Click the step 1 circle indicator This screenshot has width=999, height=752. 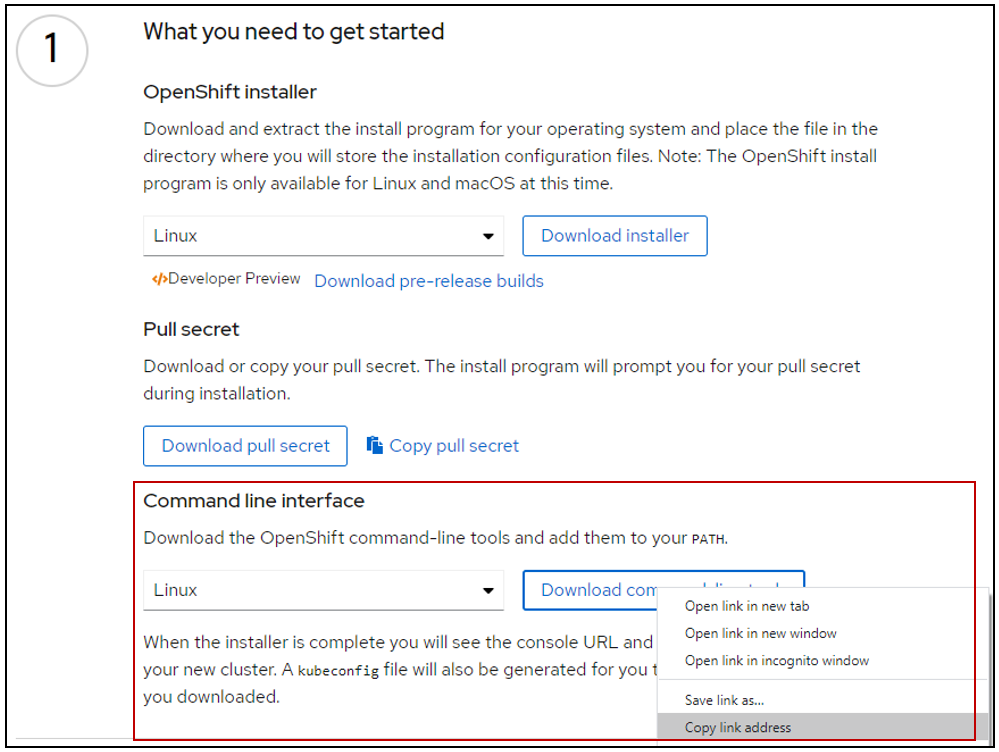coord(52,50)
